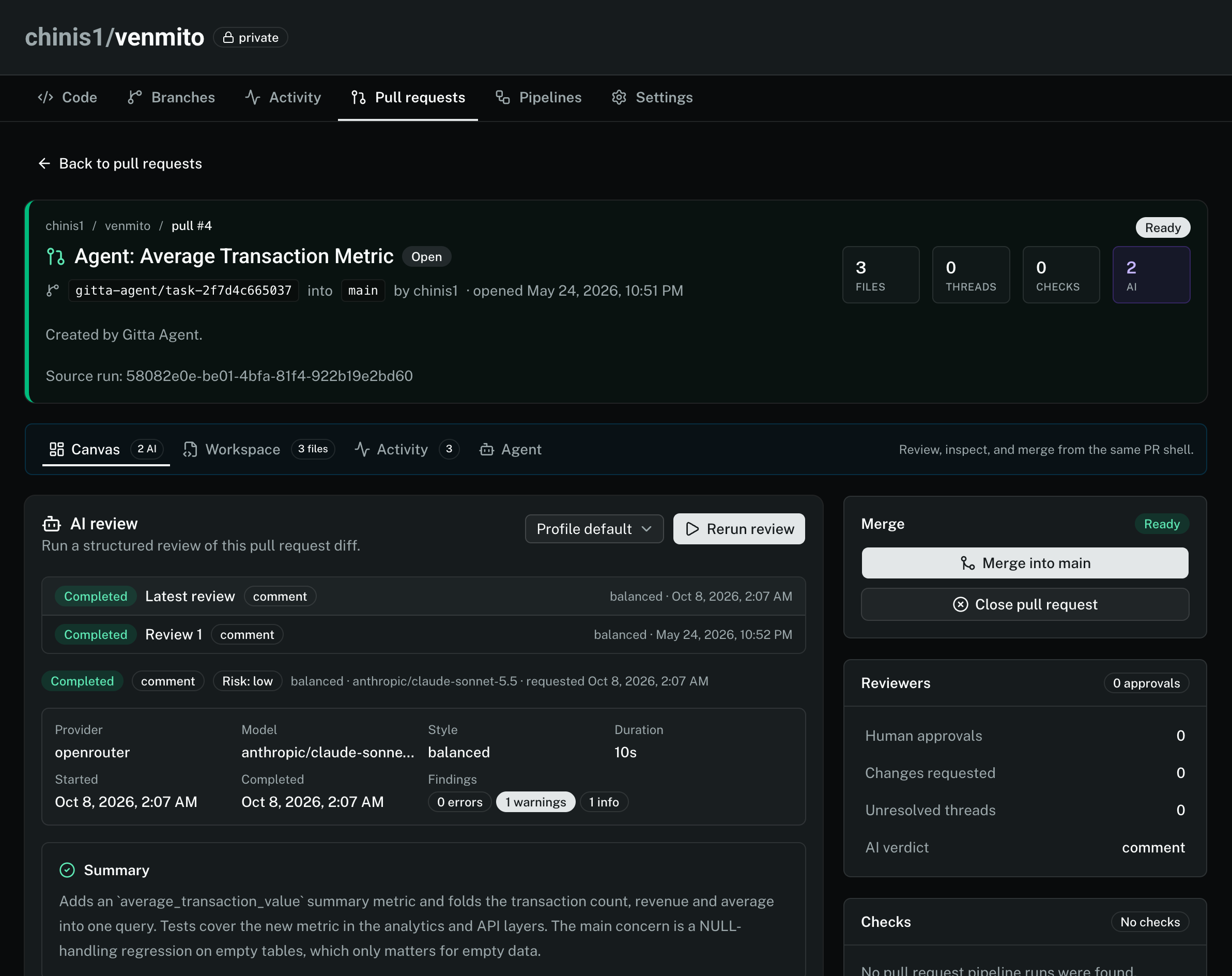
Task: Click the 0 errors findings badge
Action: tap(460, 802)
